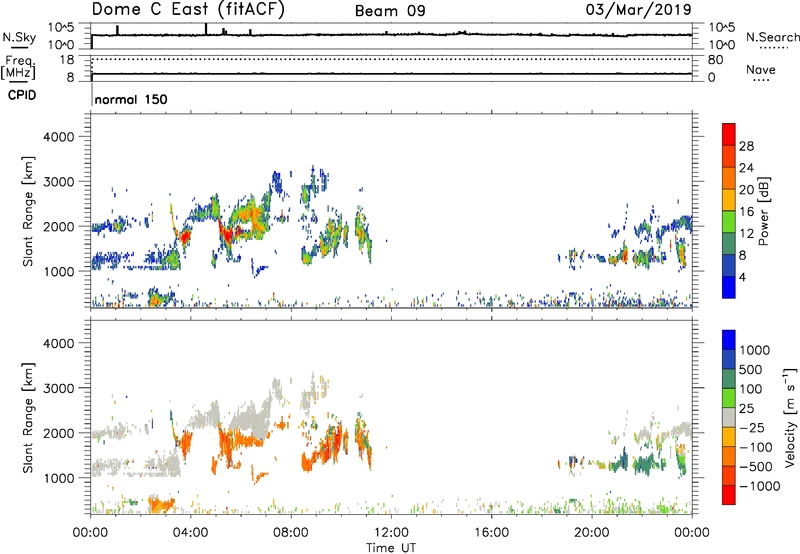800x554 pixels.
Task: Pick the orange -500 to -100 velocity swatch
Action: click(729, 456)
